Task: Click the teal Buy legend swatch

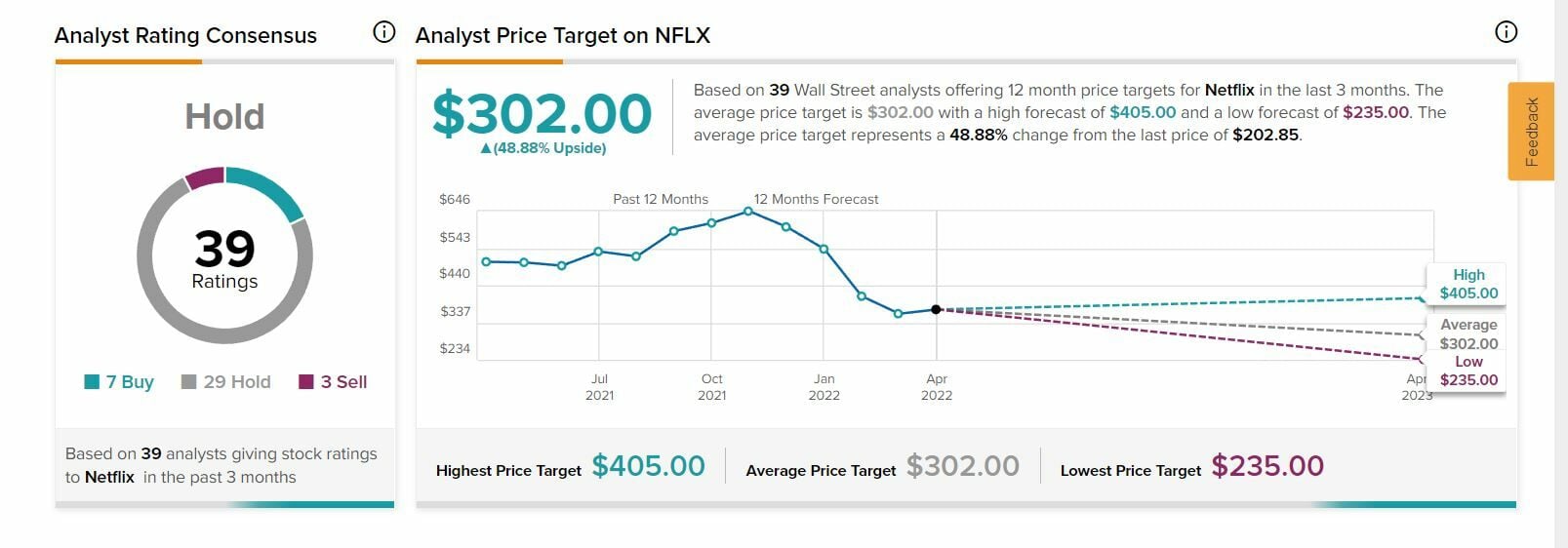Action: click(92, 381)
